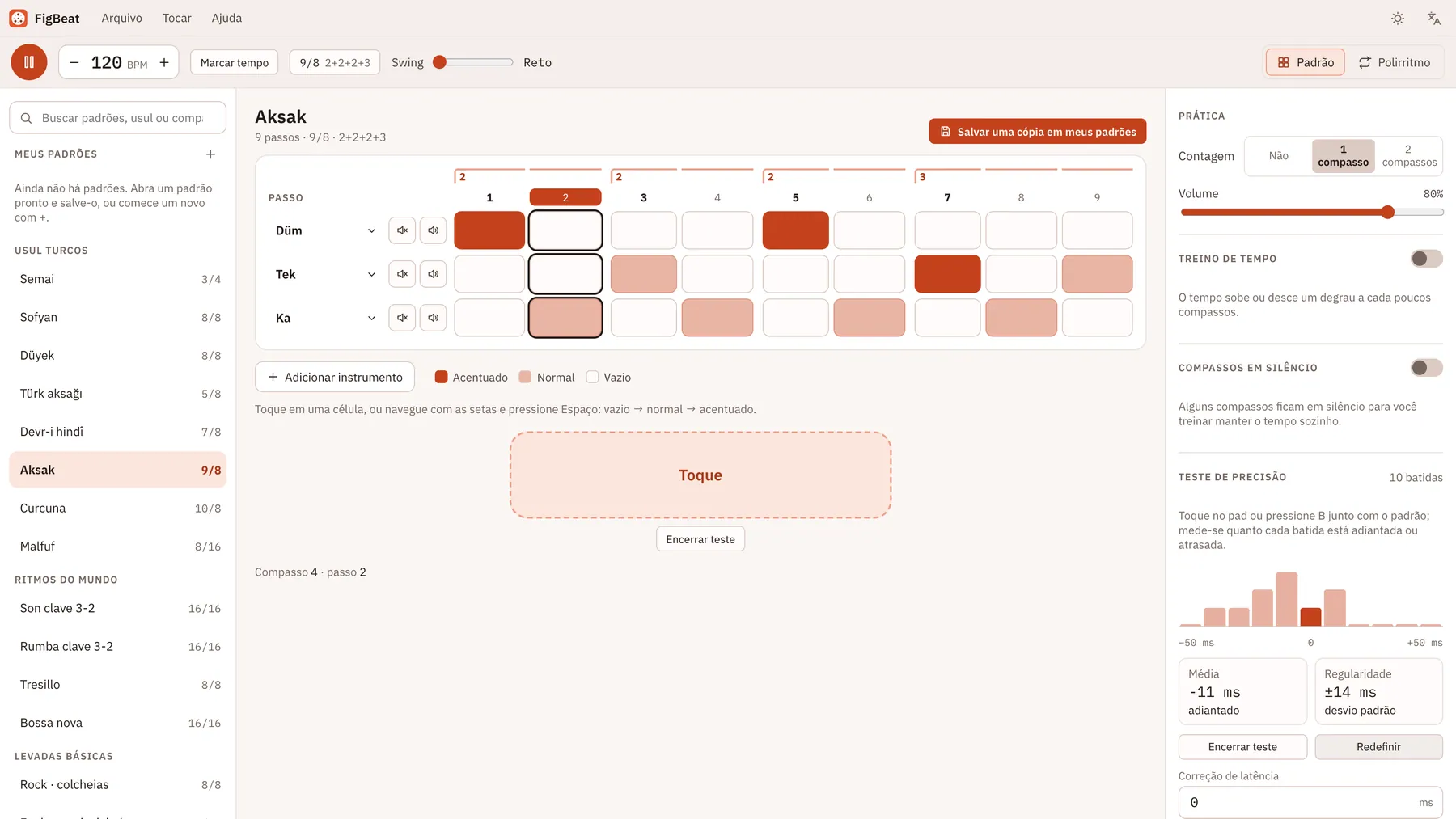Viewport: 1456px width, 819px height.
Task: Open the language translation icon
Action: click(1434, 18)
